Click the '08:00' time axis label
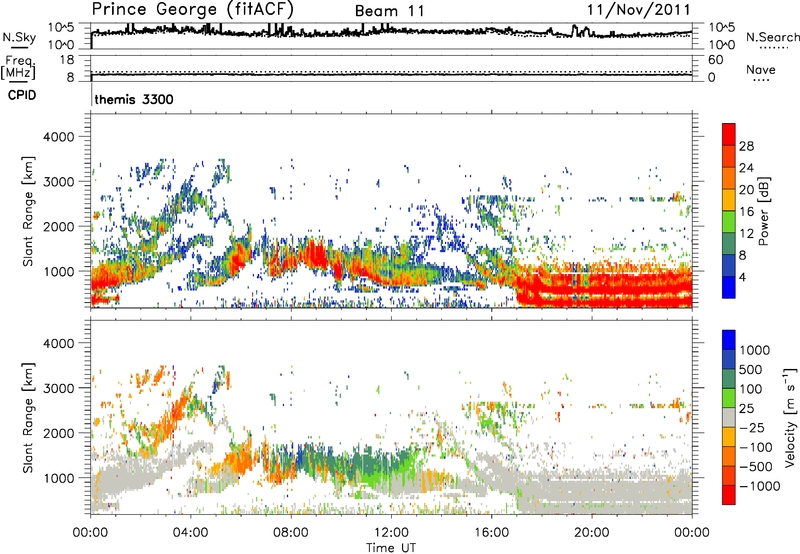The height and width of the screenshot is (554, 800). [x=291, y=533]
